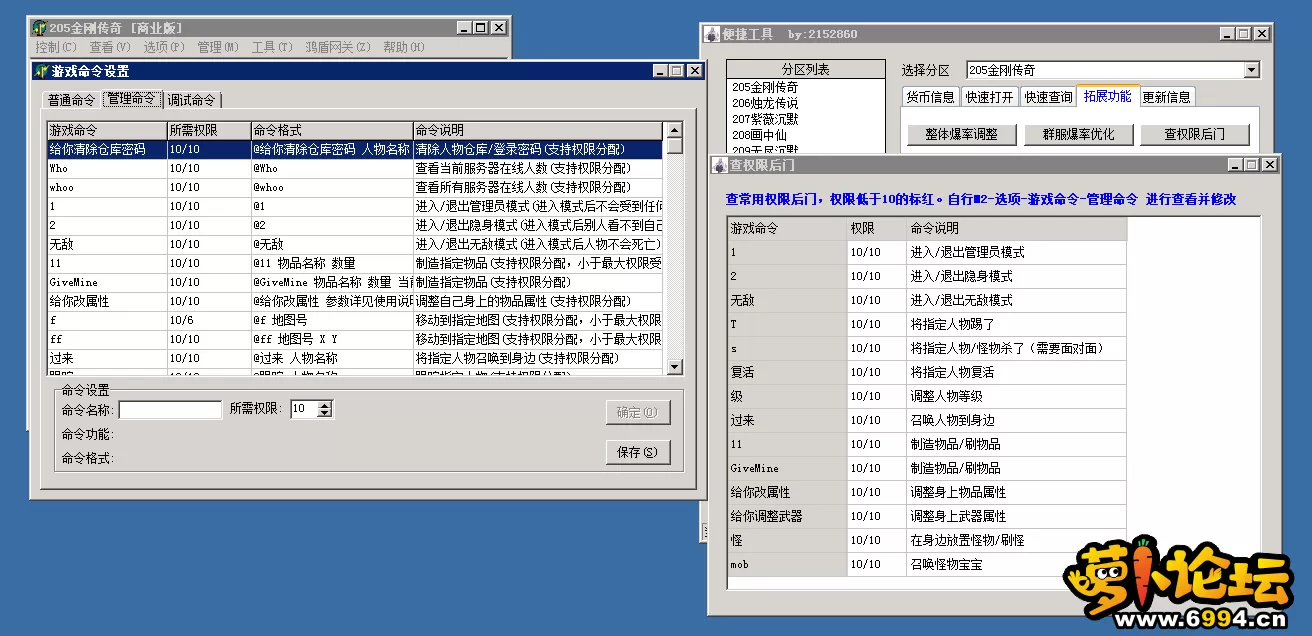Image resolution: width=1312 pixels, height=636 pixels.
Task: Click the 205金刚传奇 main window title icon
Action: 39,28
